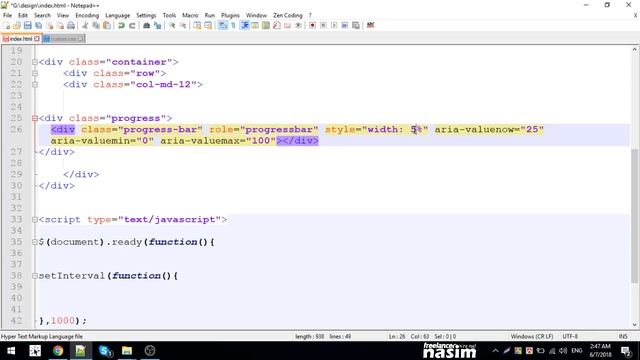The width and height of the screenshot is (640, 360).
Task: Click the scroll down arrow of the editor
Action: point(634,324)
